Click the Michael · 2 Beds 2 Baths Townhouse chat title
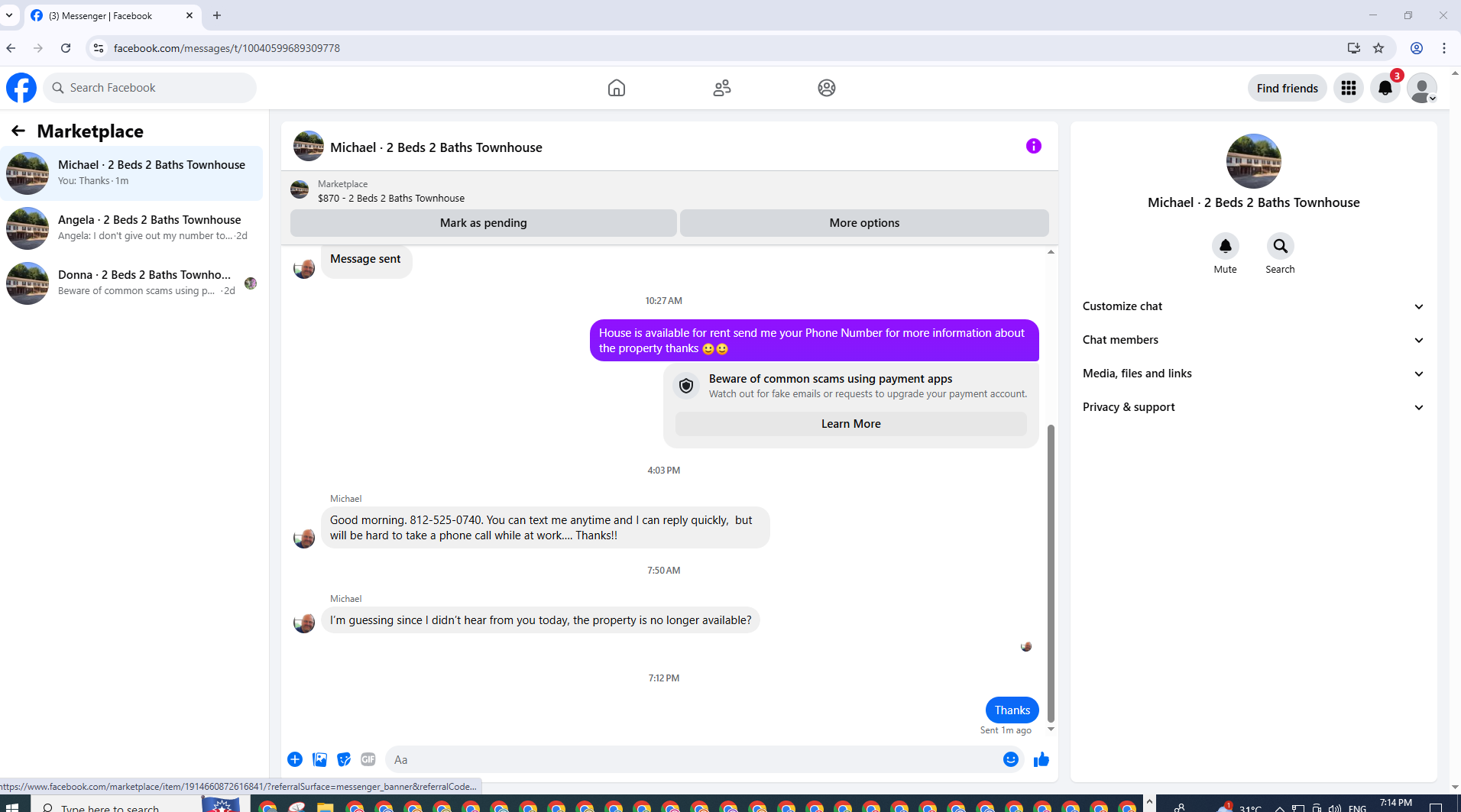Screen dimensions: 1461x812 [x=436, y=147]
